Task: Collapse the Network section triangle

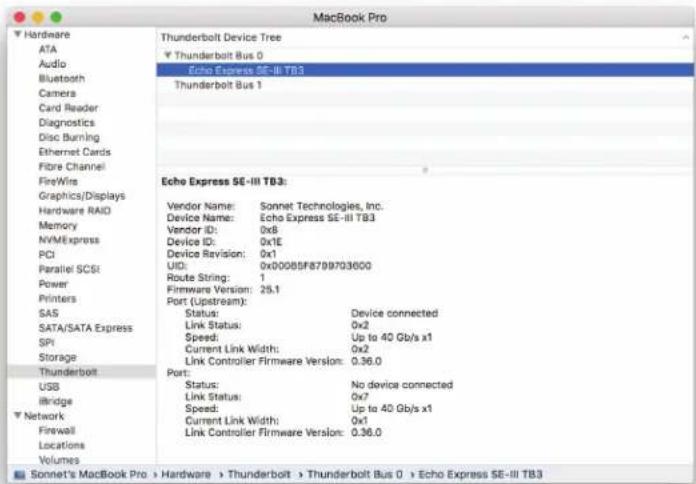Action: coord(18,416)
